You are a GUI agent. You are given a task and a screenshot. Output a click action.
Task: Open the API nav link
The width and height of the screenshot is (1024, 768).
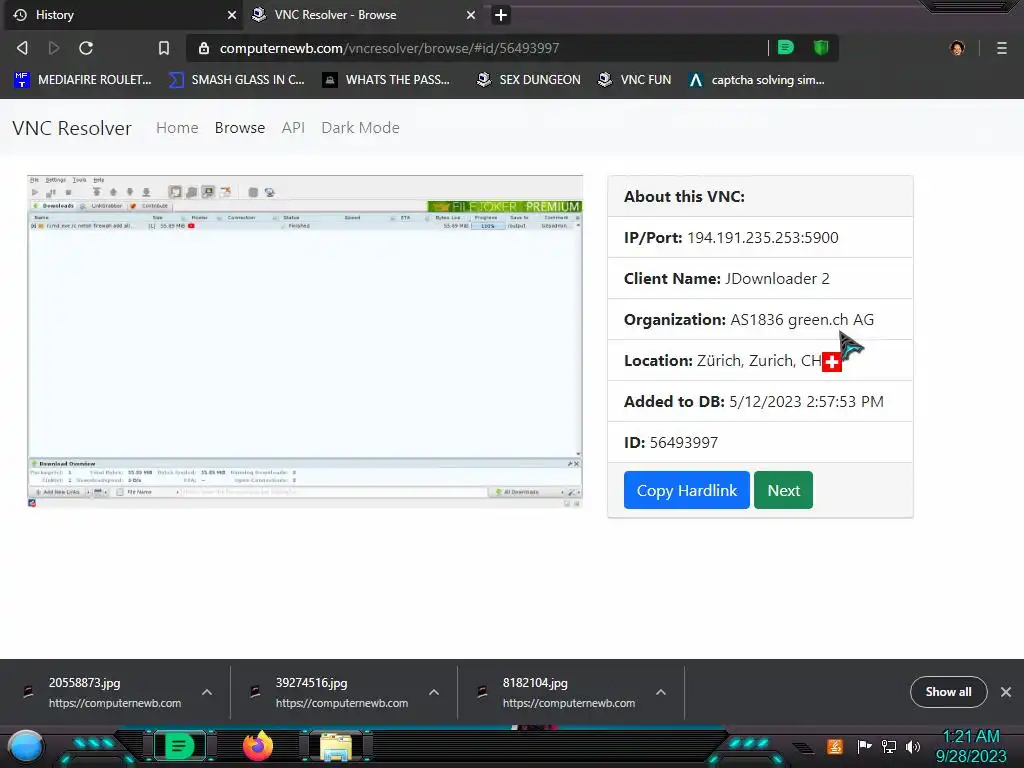tap(293, 127)
